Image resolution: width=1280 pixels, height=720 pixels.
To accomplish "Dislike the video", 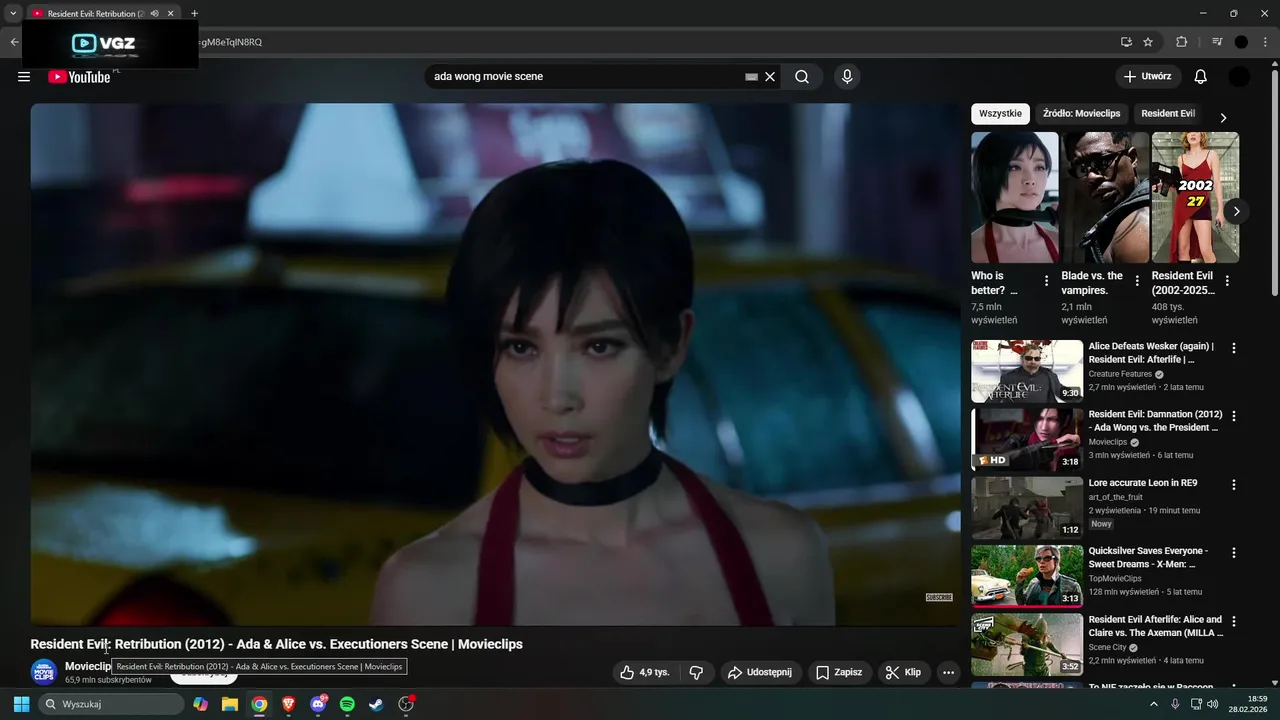I will [696, 672].
